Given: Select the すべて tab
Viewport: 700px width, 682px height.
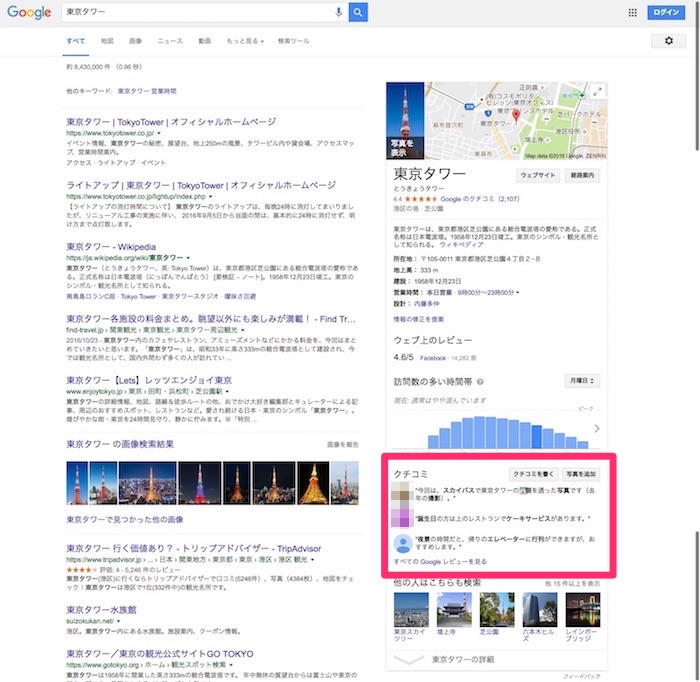Looking at the screenshot, I should (x=75, y=41).
